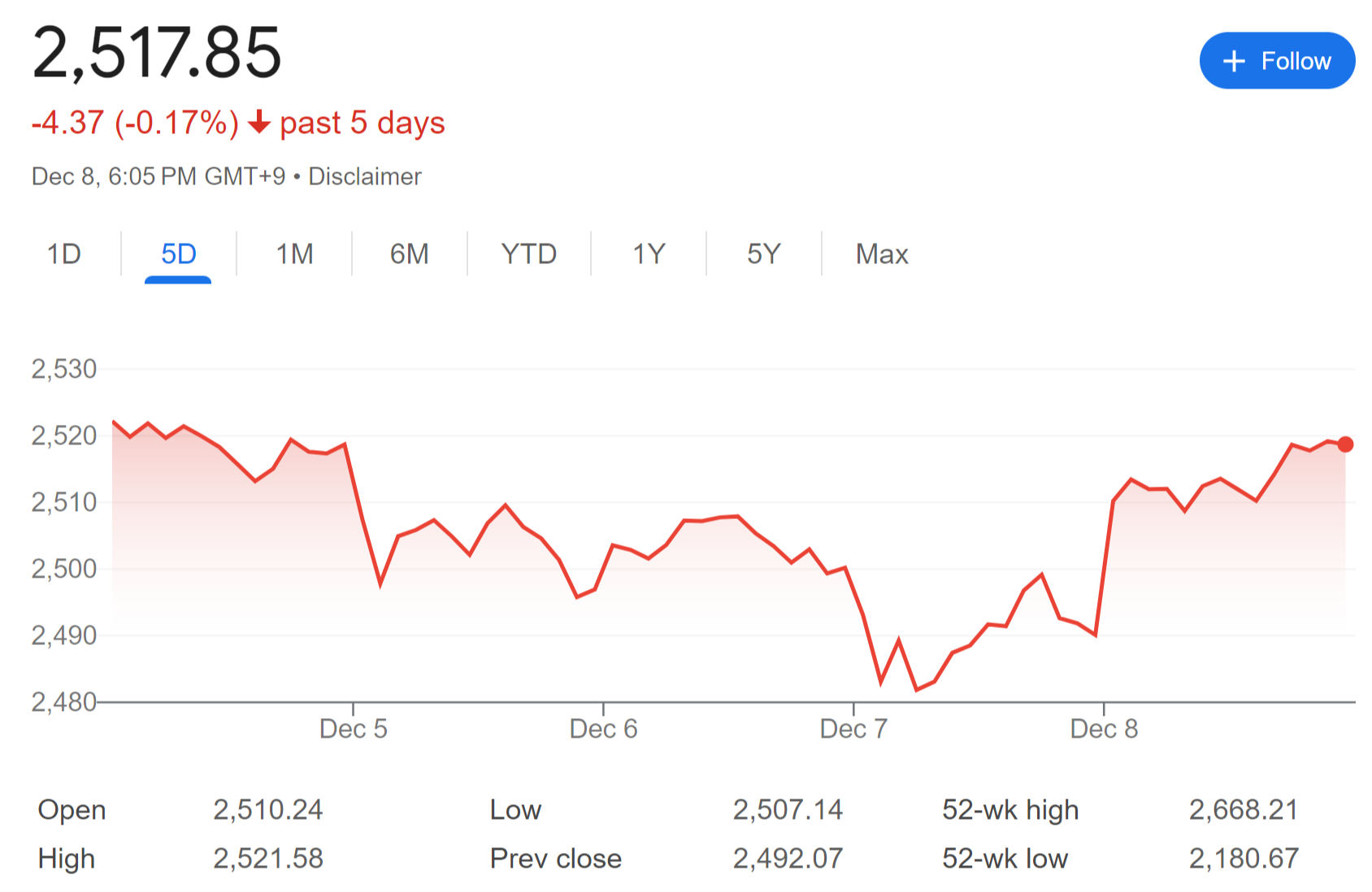The image size is (1372, 892).
Task: Click the Dec 6 axis label
Action: tap(603, 729)
